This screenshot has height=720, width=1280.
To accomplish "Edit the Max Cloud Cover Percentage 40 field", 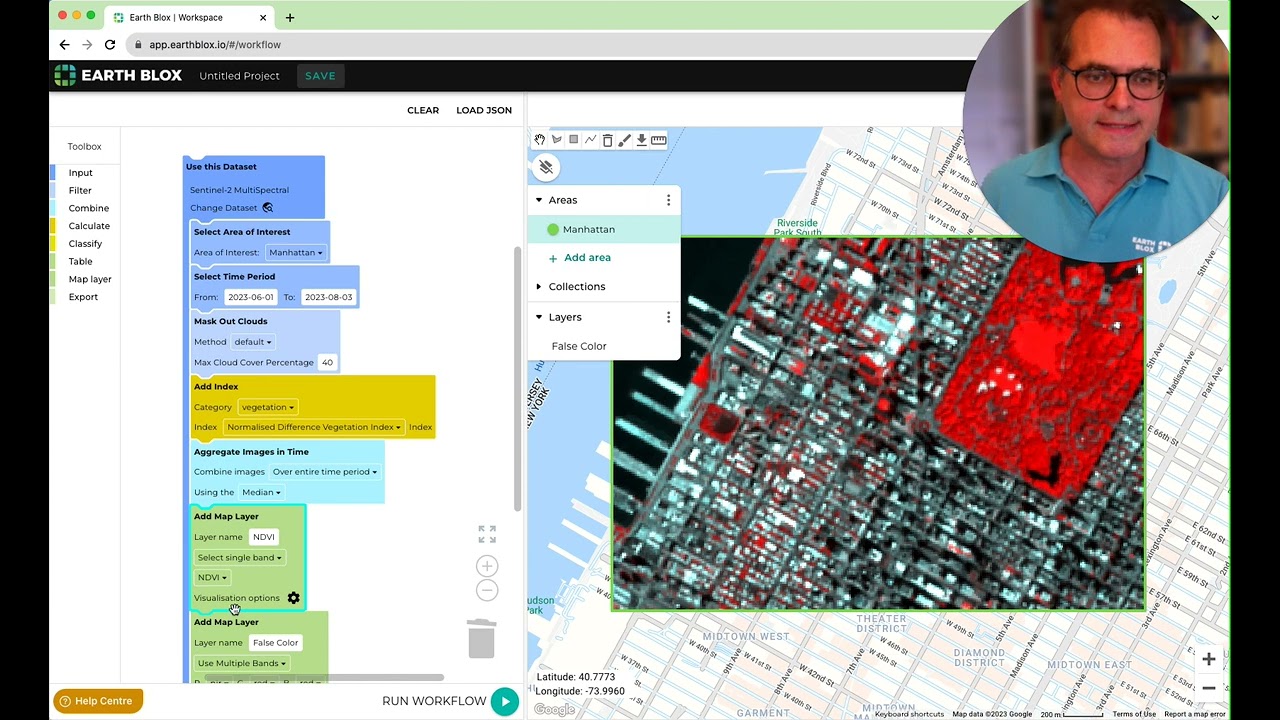I will (327, 362).
